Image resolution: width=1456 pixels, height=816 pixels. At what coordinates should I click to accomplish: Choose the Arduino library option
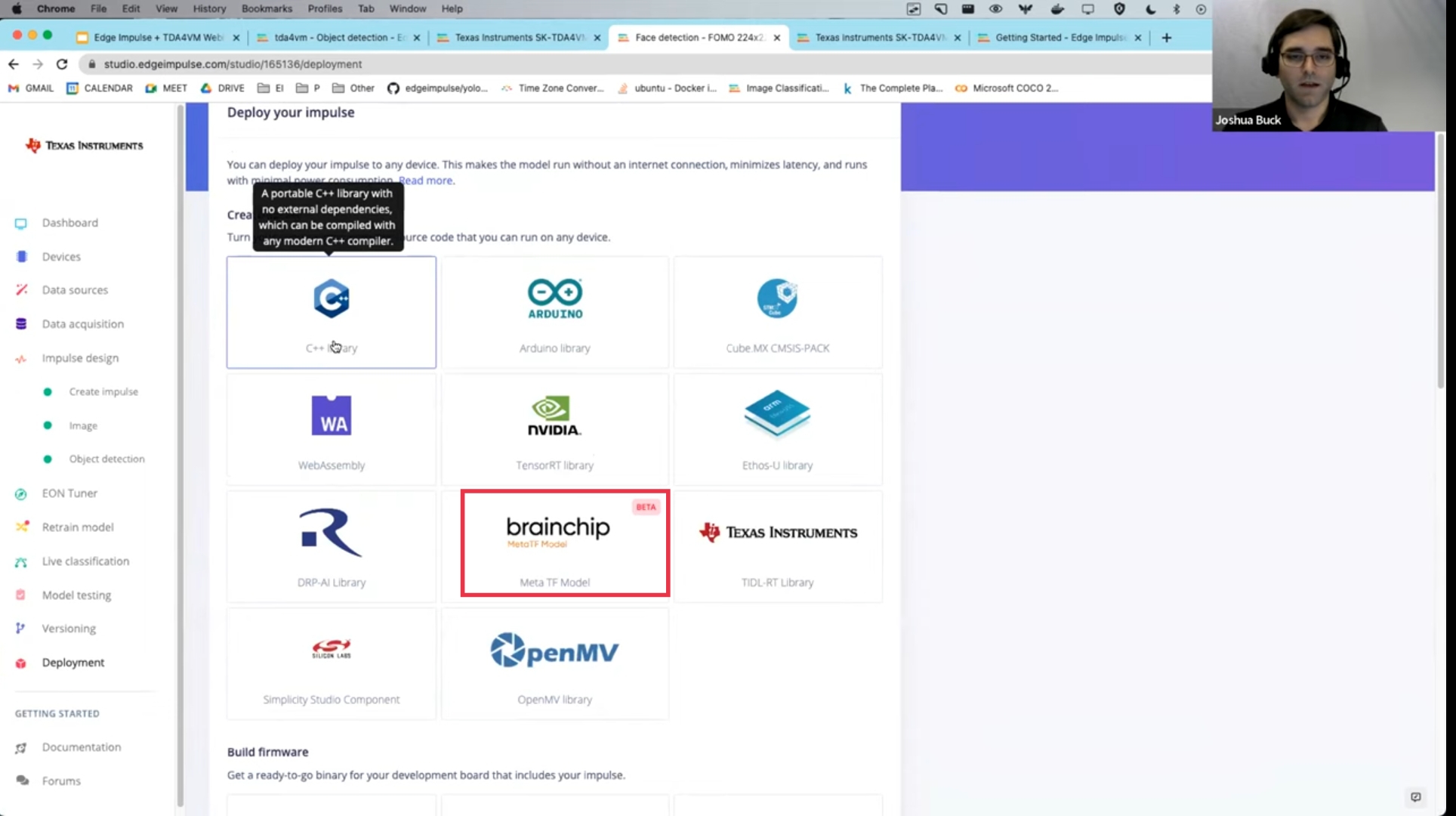point(555,312)
